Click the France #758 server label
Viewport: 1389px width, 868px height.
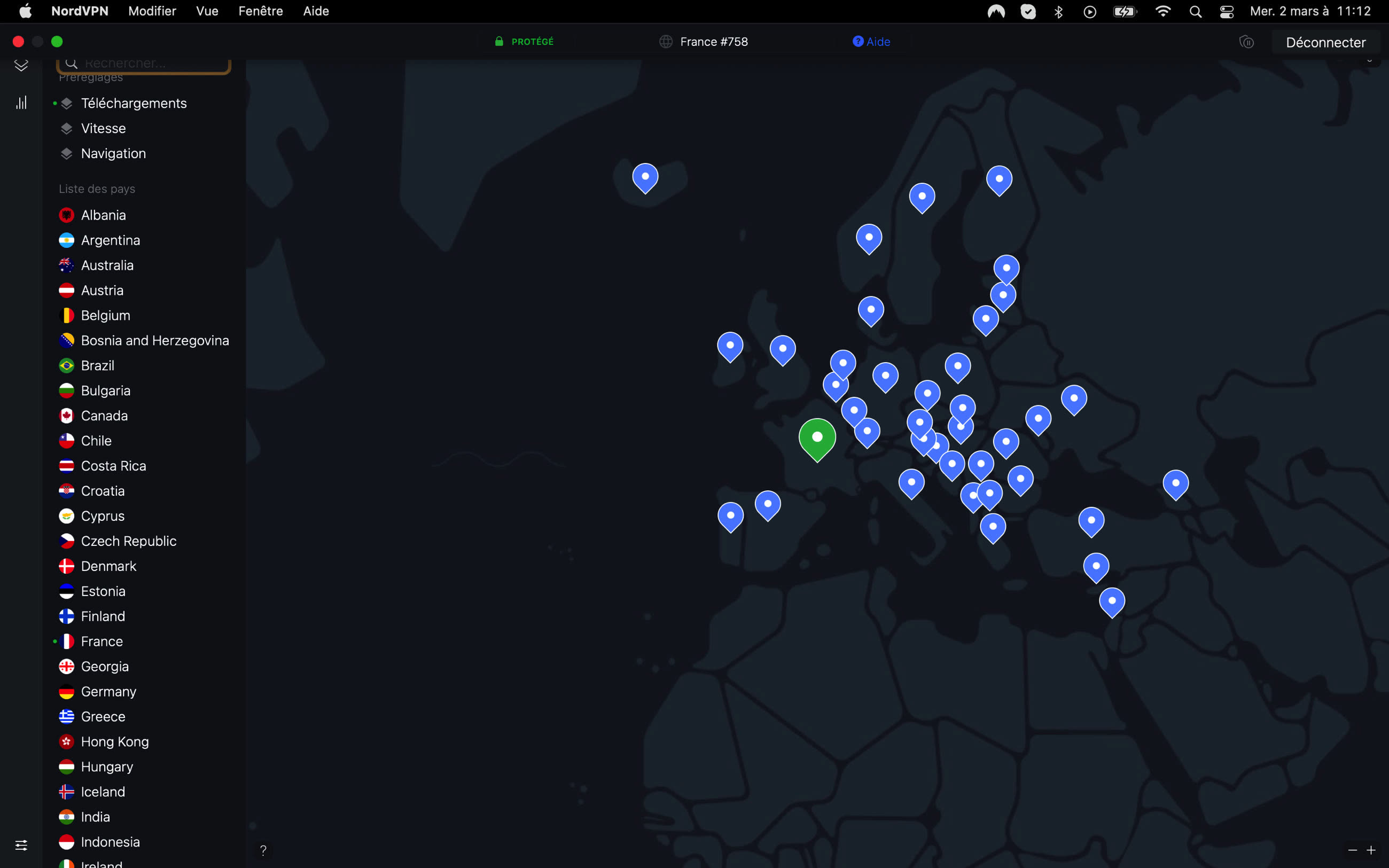pos(714,41)
